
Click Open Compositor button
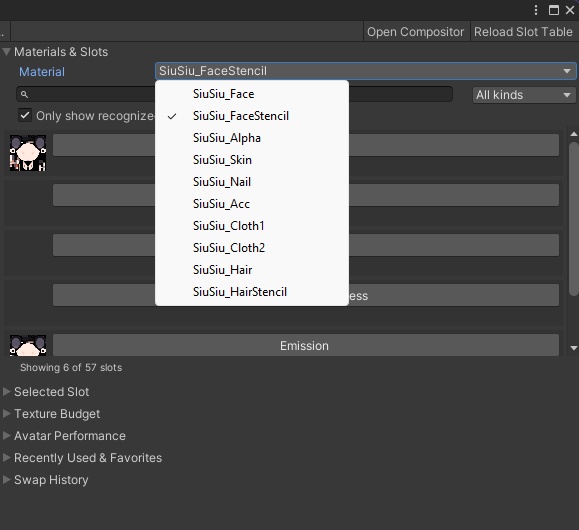click(416, 32)
